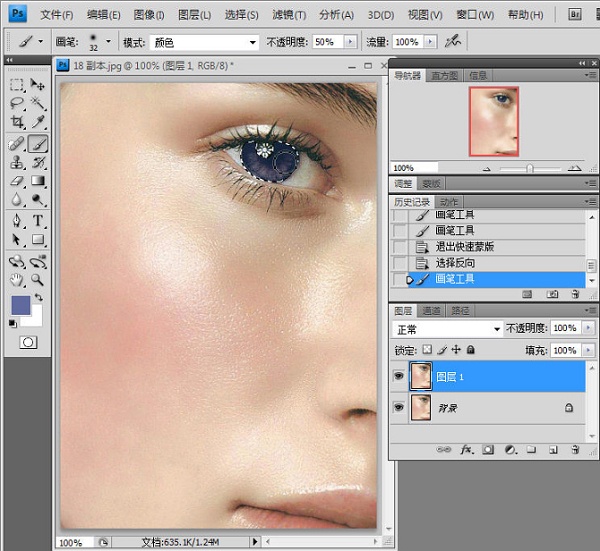The width and height of the screenshot is (600, 551).
Task: Swap foreground and background colors
Action: 39,297
